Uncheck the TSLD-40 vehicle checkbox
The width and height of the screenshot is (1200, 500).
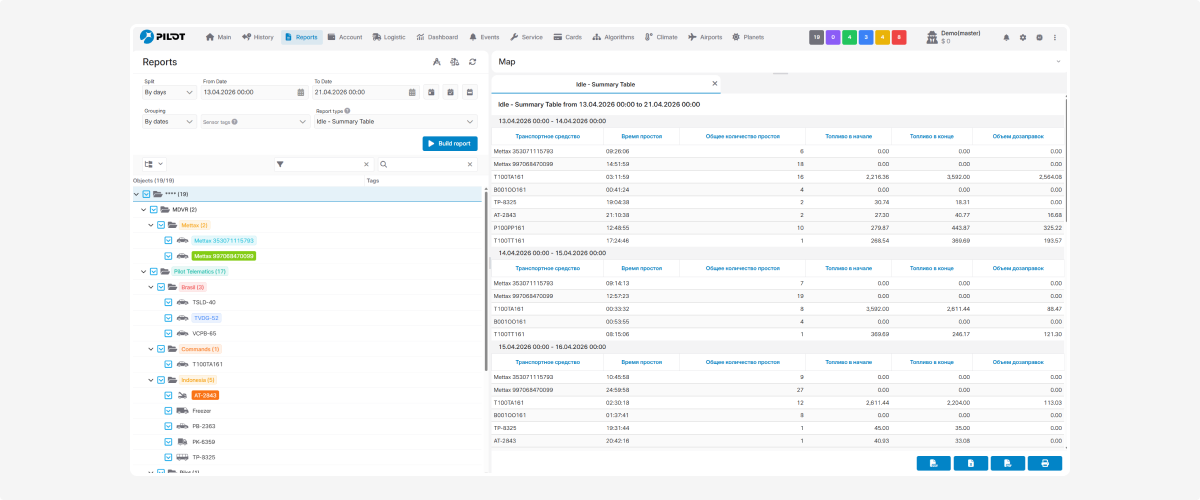tap(168, 302)
